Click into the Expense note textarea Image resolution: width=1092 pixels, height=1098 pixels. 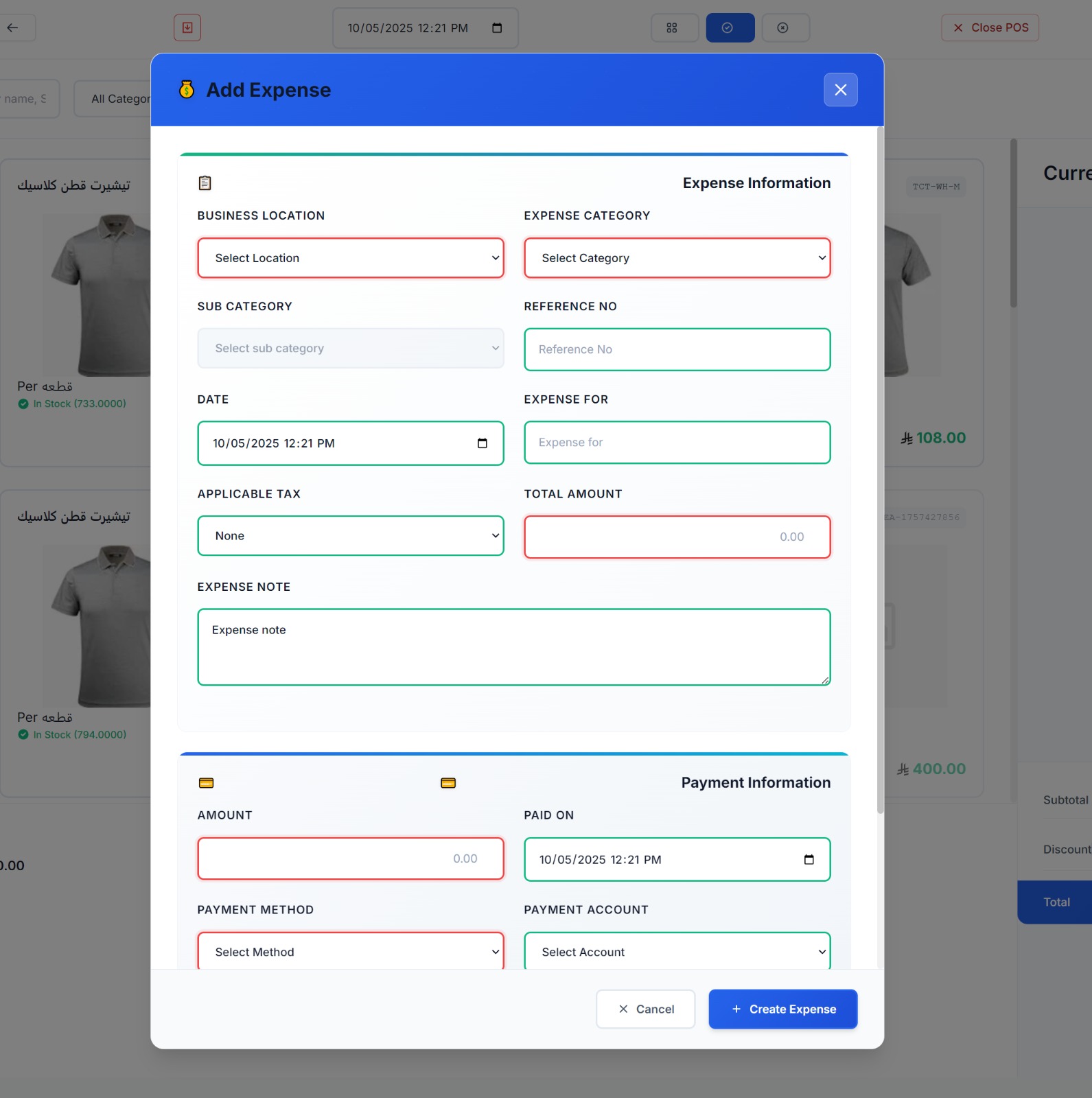click(513, 646)
